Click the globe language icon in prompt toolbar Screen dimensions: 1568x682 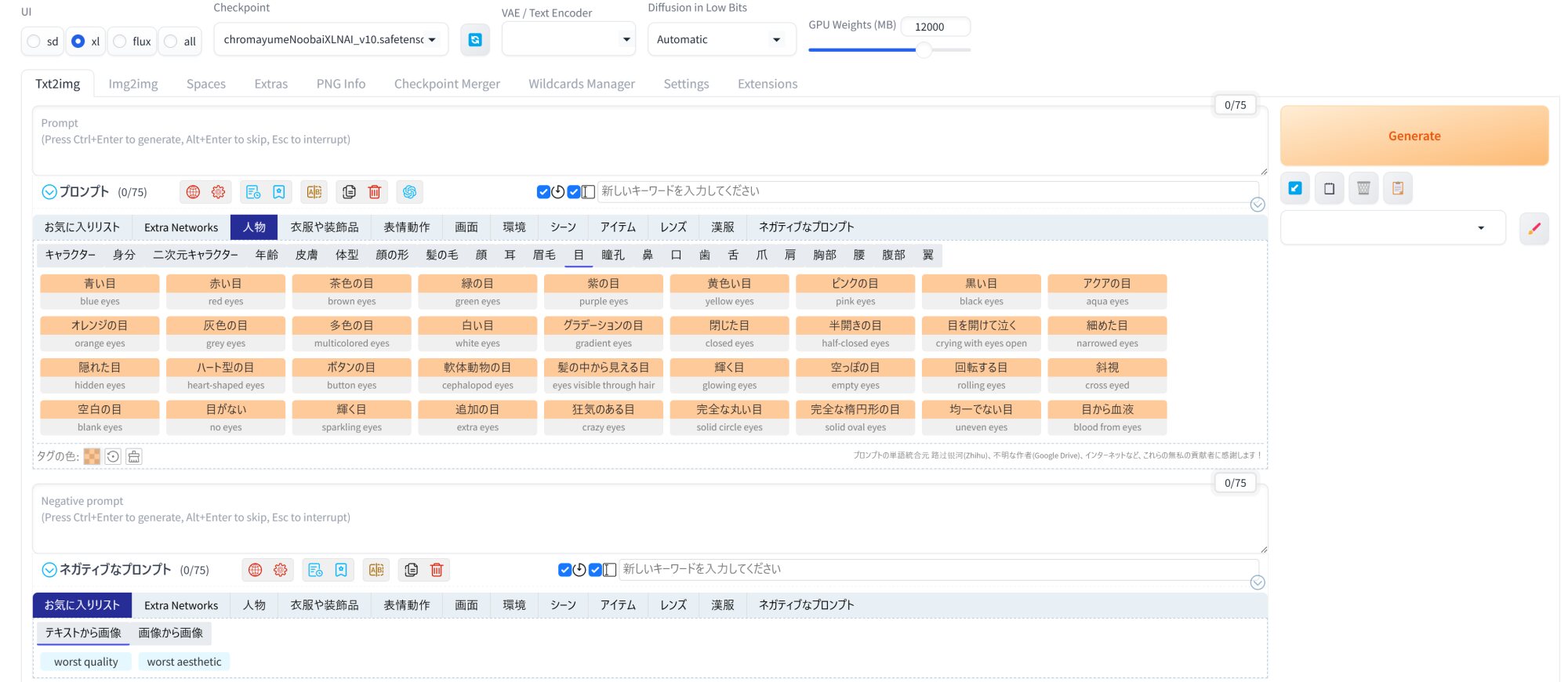point(193,192)
